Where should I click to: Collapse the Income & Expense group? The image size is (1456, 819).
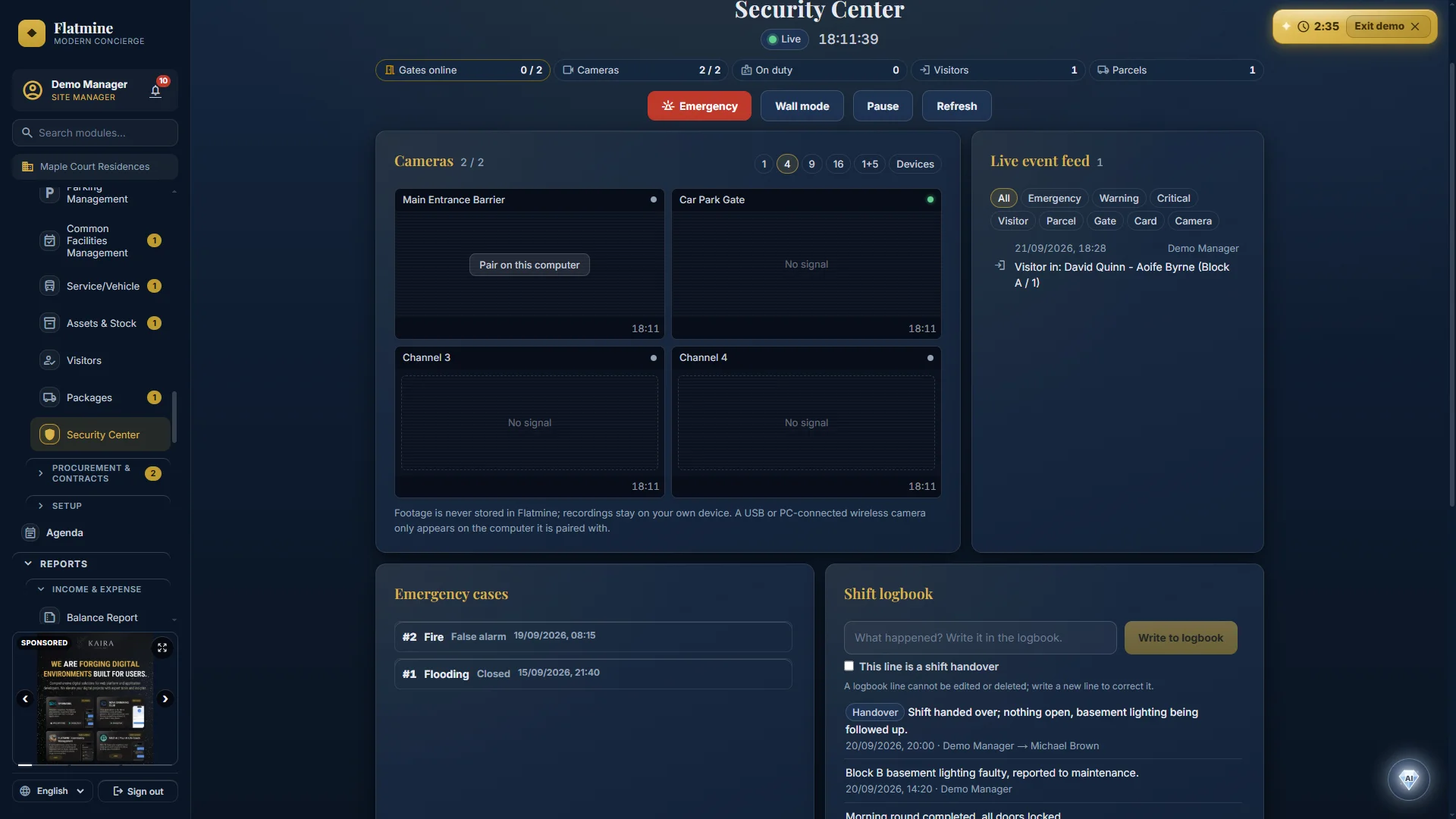point(98,589)
